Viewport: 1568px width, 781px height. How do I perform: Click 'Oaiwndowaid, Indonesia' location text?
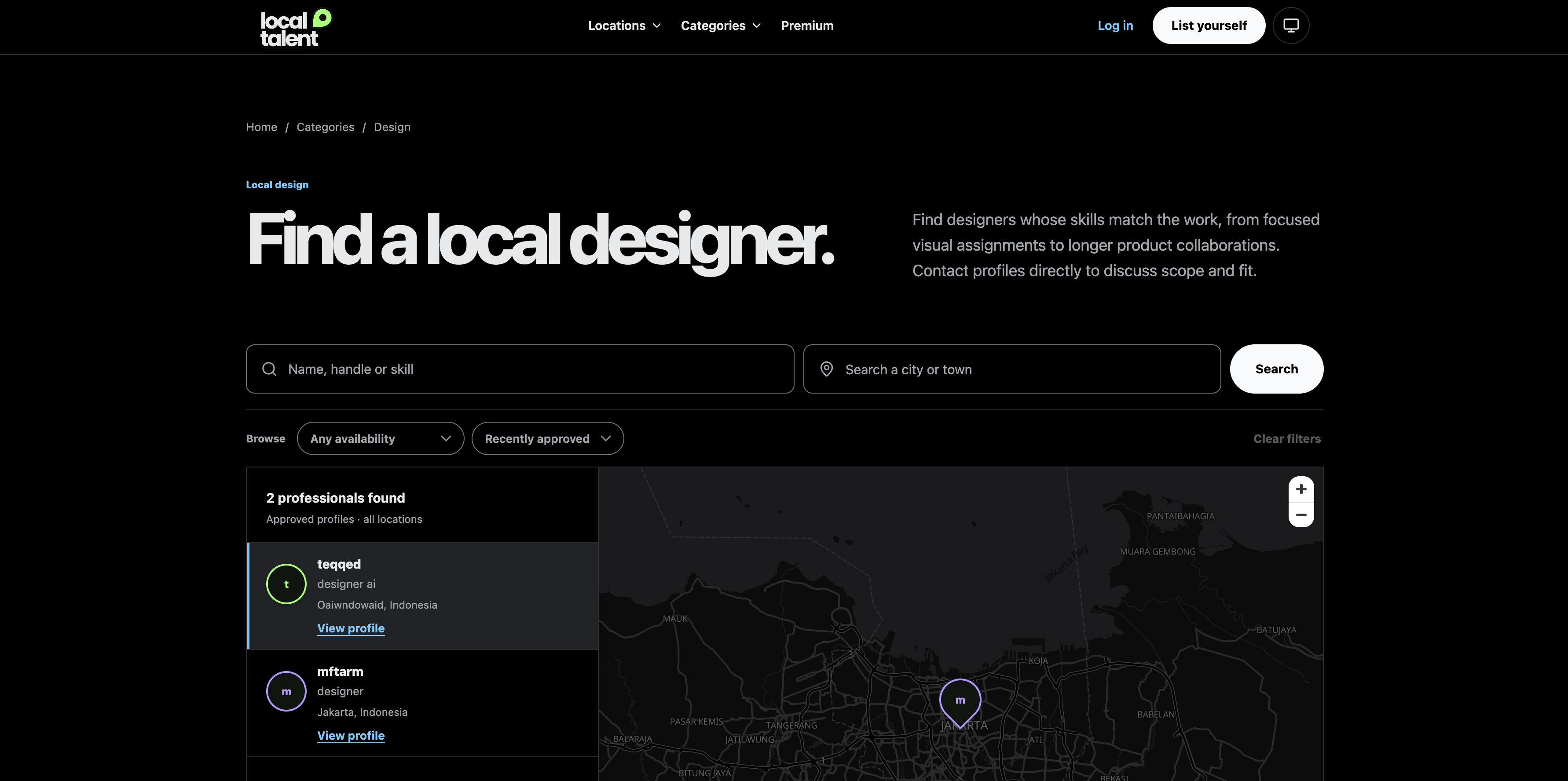click(377, 605)
